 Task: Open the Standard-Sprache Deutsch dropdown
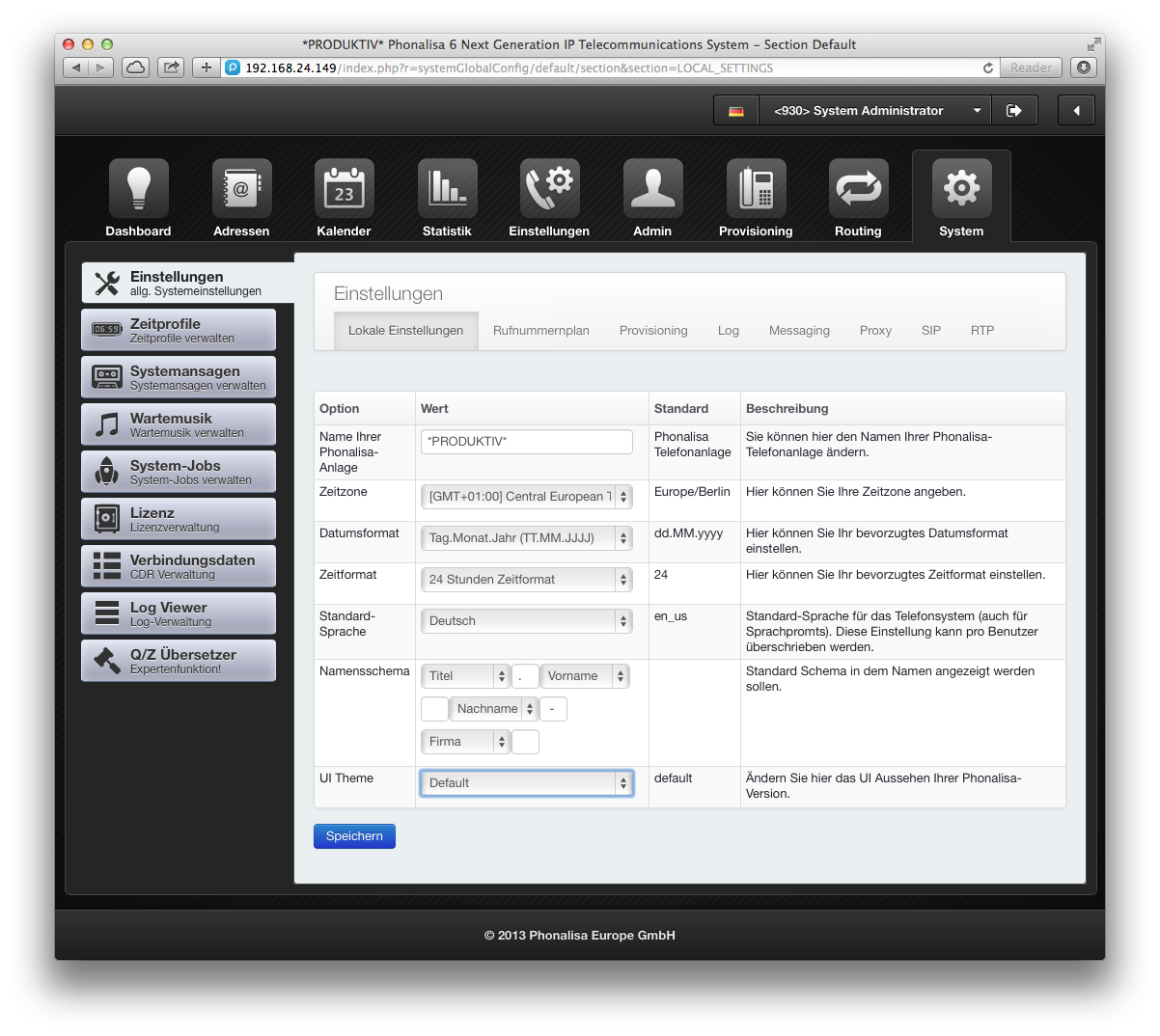pyautogui.click(x=527, y=621)
